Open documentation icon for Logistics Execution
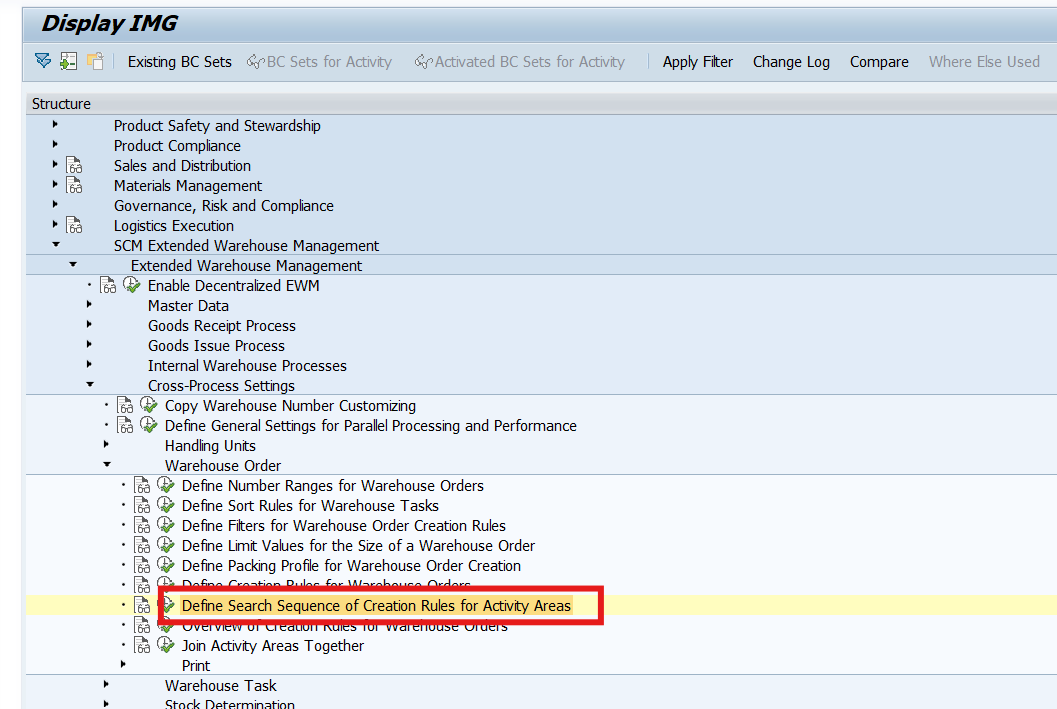The image size is (1057, 709). click(74, 226)
